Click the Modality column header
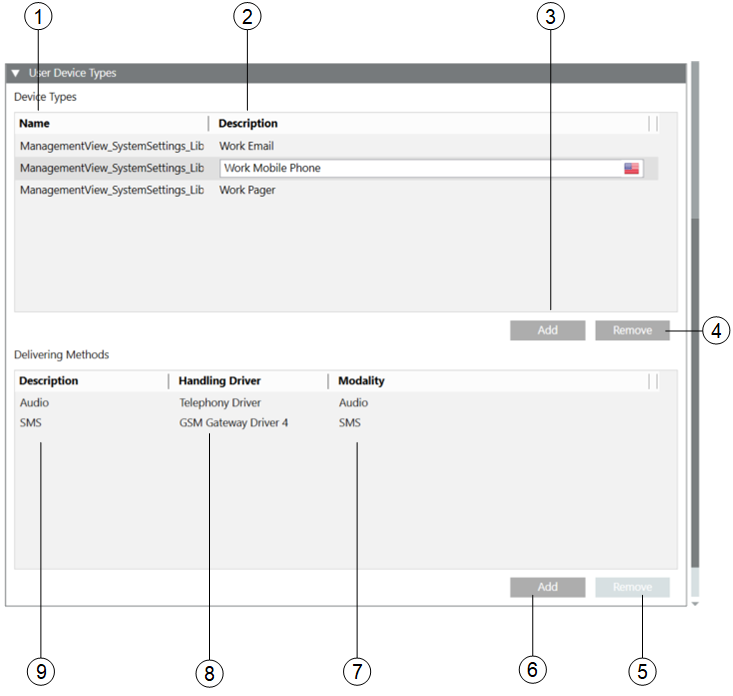This screenshot has height=696, width=733. pos(361,381)
